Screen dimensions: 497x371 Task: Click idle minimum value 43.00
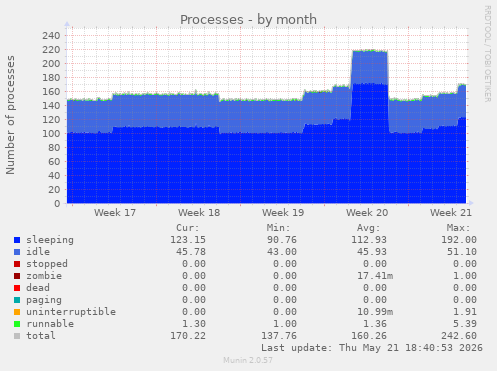point(282,252)
